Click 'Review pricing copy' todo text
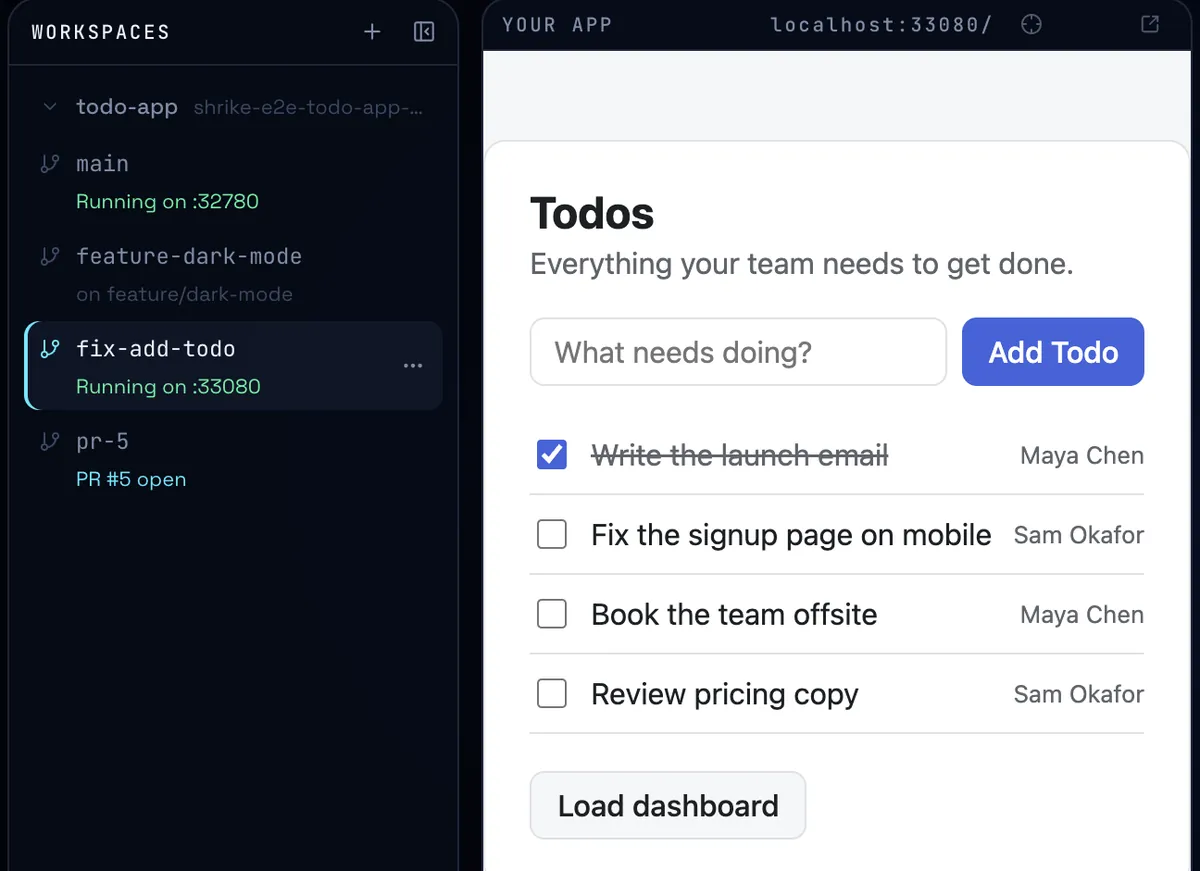 click(x=725, y=694)
